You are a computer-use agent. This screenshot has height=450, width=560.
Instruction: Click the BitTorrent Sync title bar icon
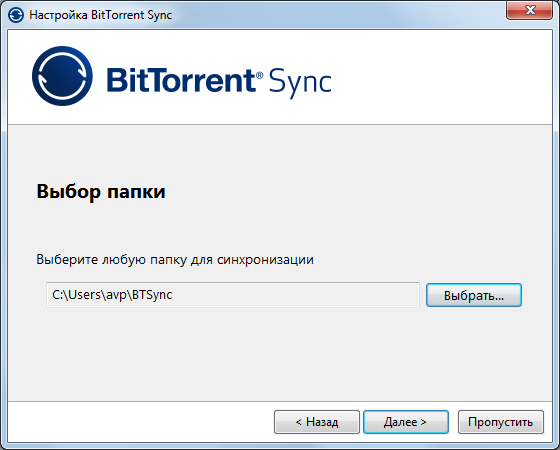pos(16,15)
